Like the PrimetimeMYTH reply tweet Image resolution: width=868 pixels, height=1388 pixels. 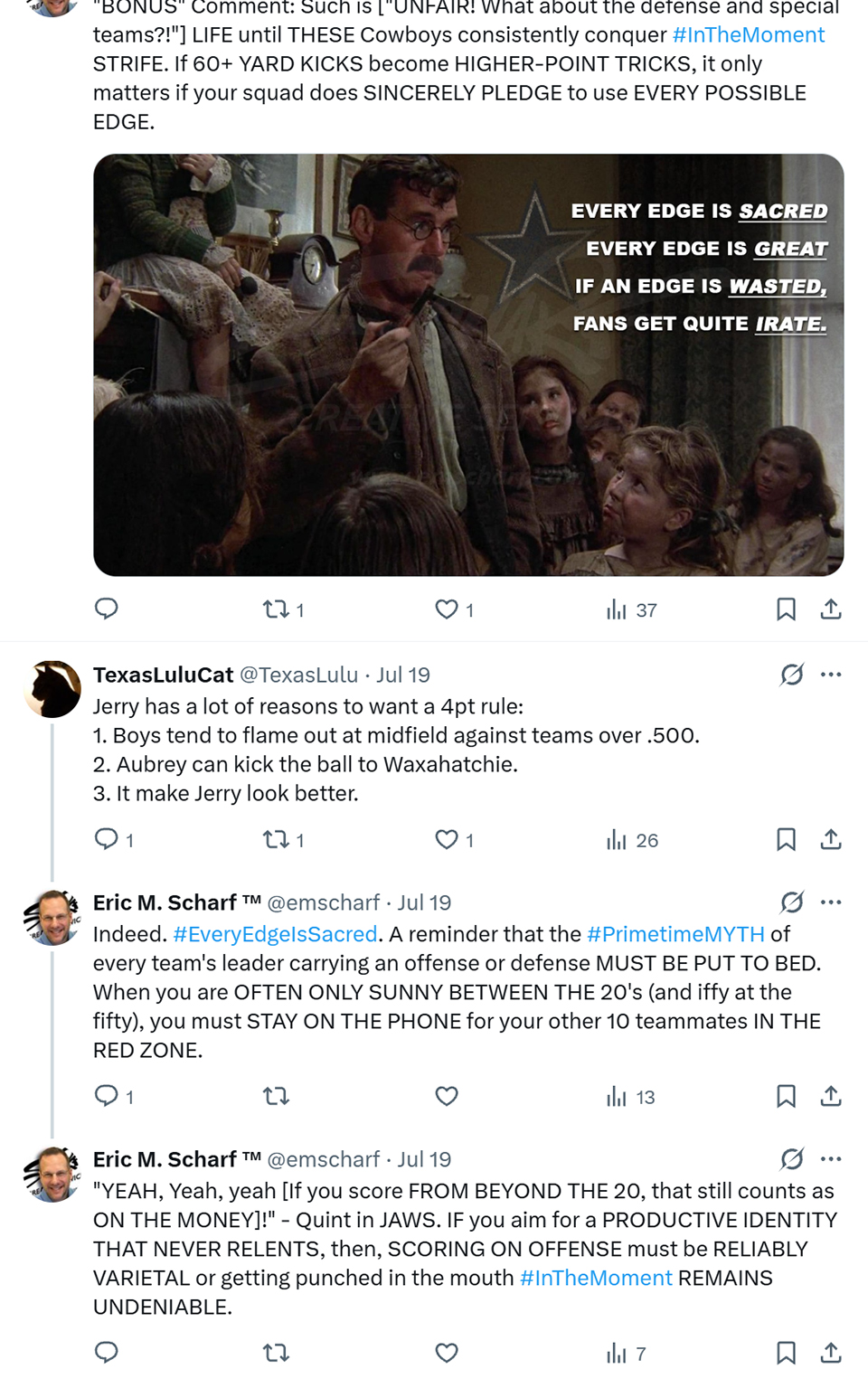click(447, 1097)
